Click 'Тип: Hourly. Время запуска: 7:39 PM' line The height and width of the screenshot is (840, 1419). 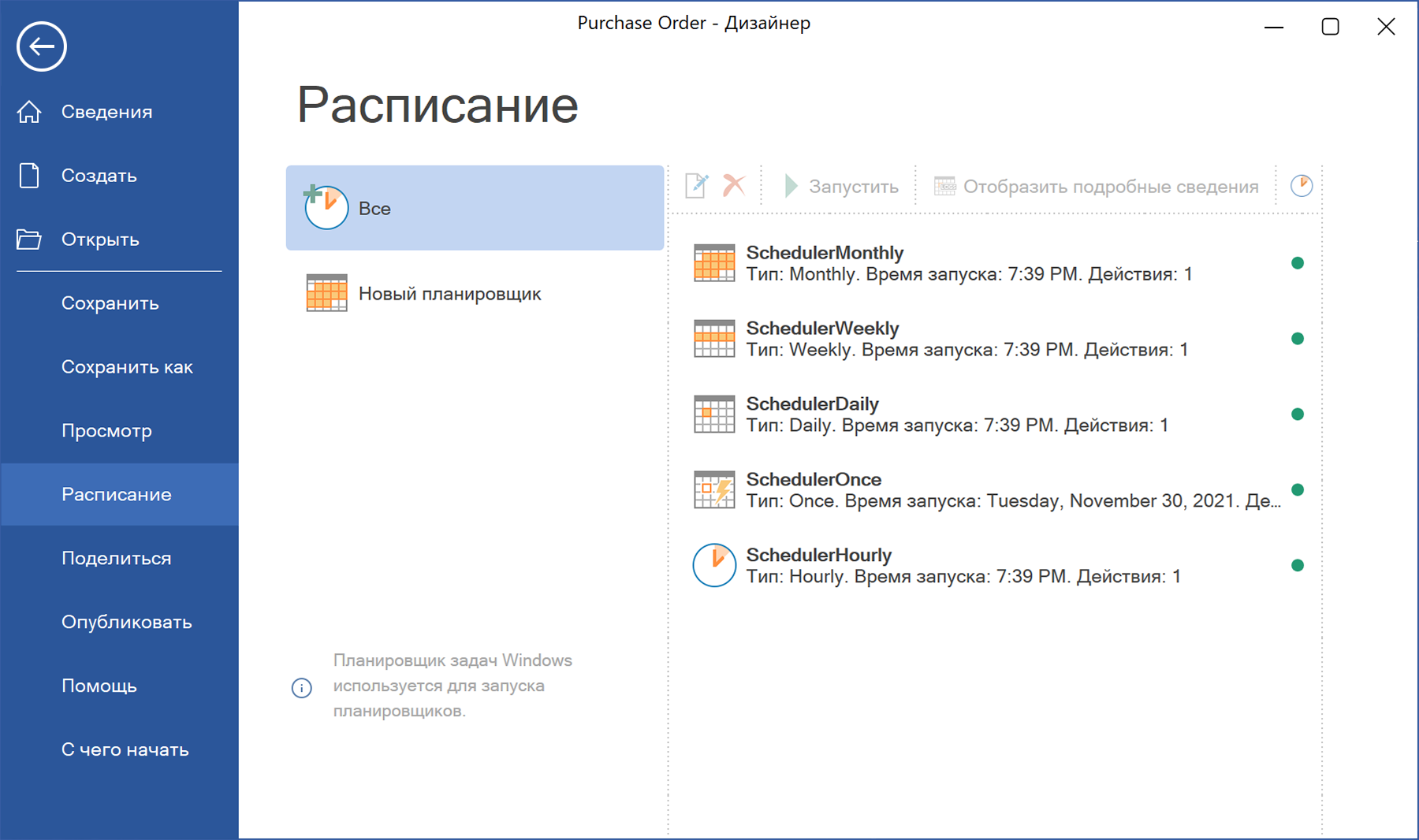(x=964, y=578)
